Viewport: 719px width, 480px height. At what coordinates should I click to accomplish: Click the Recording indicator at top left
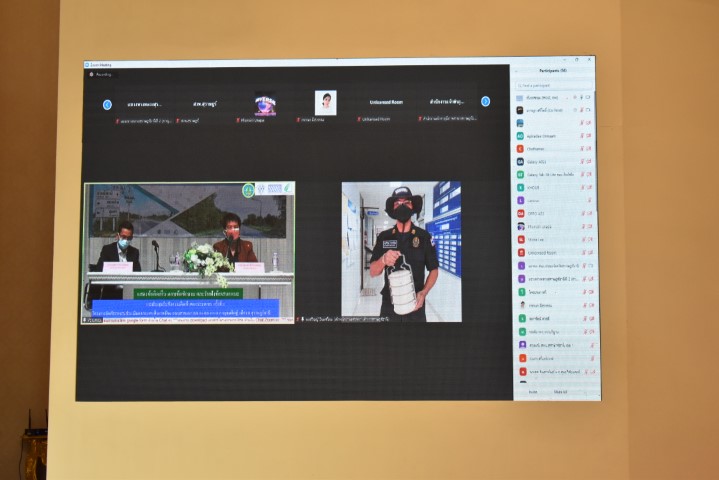click(x=101, y=74)
